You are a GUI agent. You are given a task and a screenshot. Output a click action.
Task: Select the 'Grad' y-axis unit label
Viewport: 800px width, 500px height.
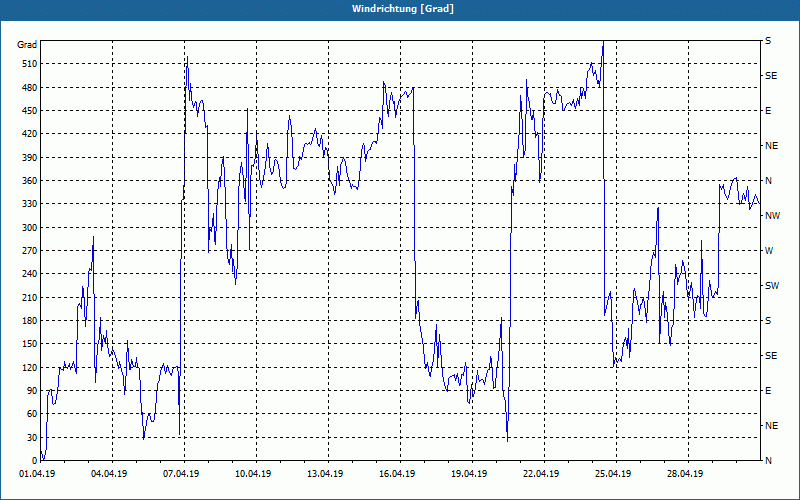point(27,45)
